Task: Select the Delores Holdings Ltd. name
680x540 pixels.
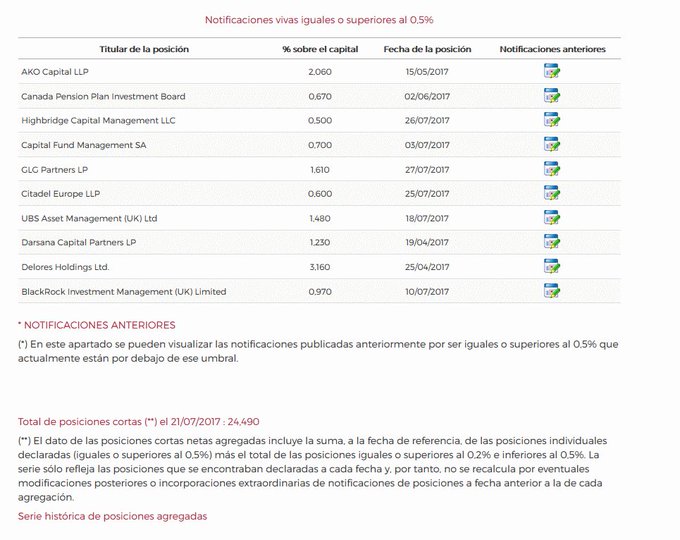Action: click(65, 267)
